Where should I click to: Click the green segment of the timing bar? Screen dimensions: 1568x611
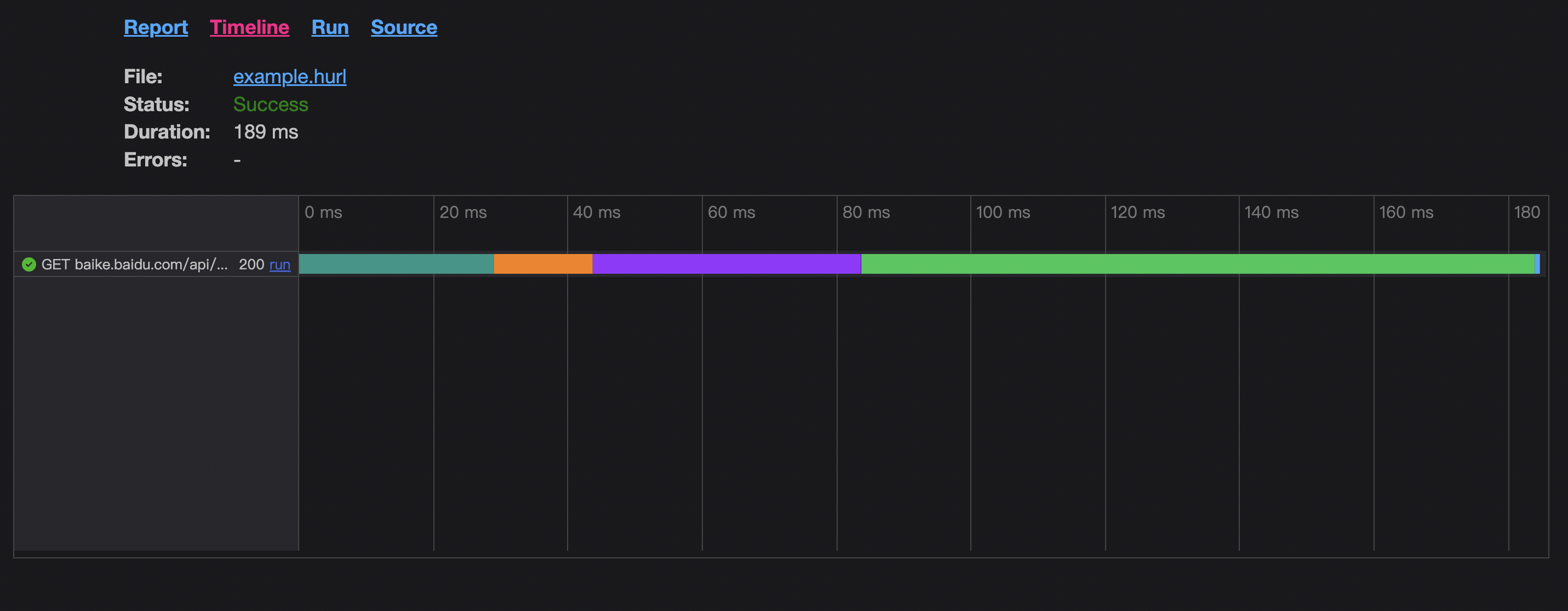click(1198, 264)
